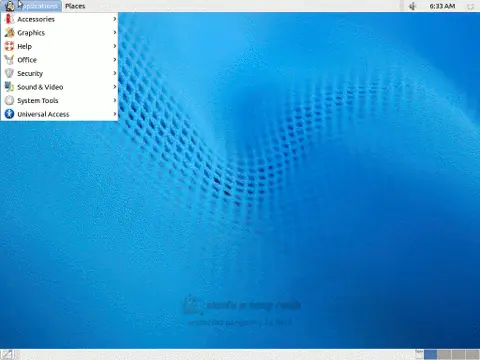Select the Graphics menu entry label
The image size is (480, 360).
(31, 33)
